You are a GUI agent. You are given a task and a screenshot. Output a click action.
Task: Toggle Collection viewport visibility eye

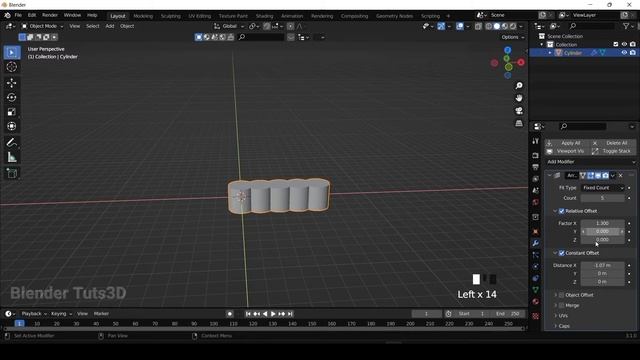[x=624, y=44]
